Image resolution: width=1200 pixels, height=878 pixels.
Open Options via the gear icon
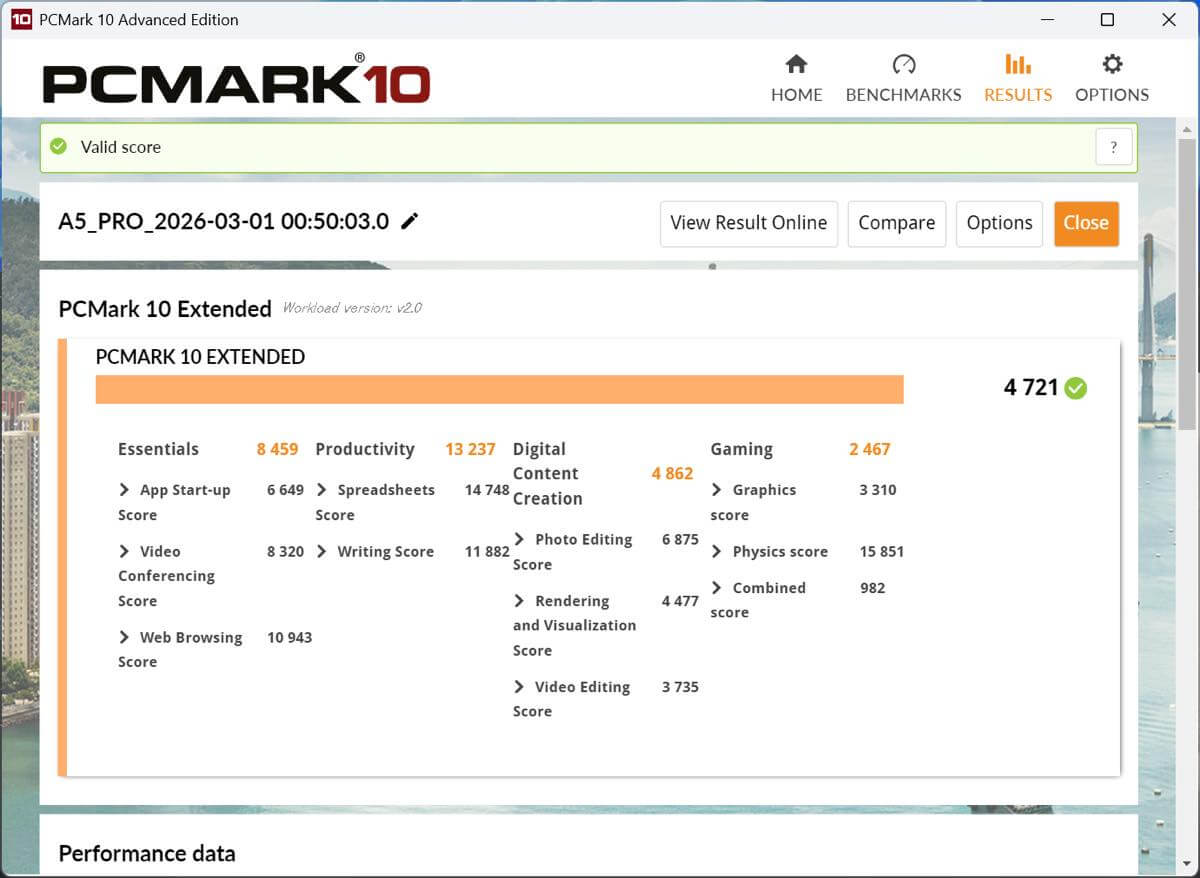click(1111, 65)
